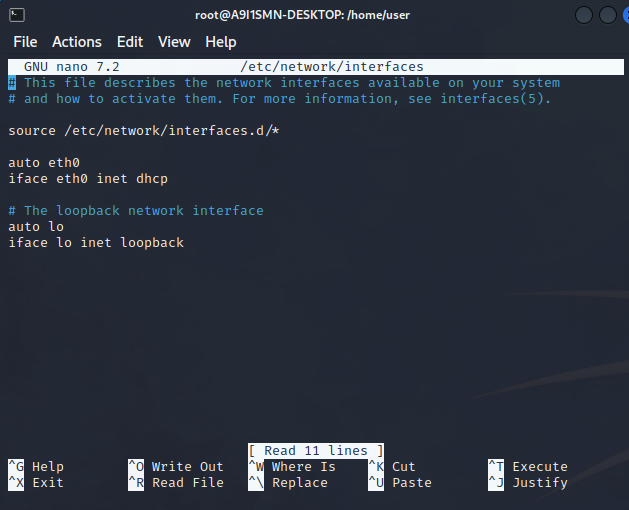Click the ^T Execute shortcut

pos(528,467)
